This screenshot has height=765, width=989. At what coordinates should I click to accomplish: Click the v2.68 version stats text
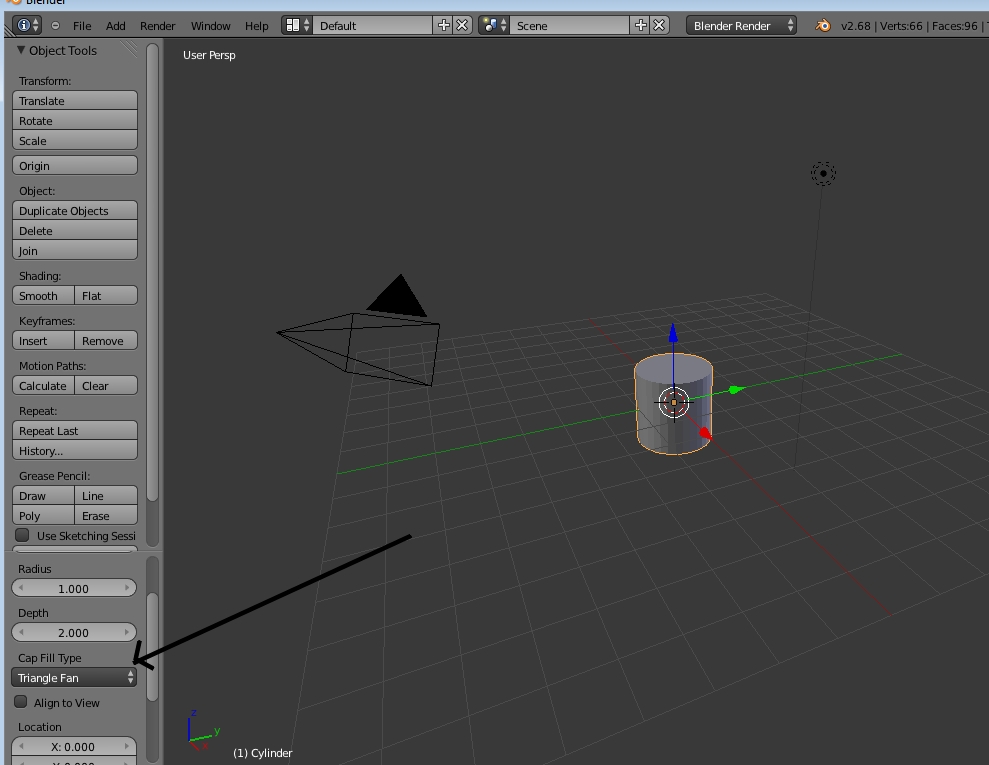coord(913,26)
